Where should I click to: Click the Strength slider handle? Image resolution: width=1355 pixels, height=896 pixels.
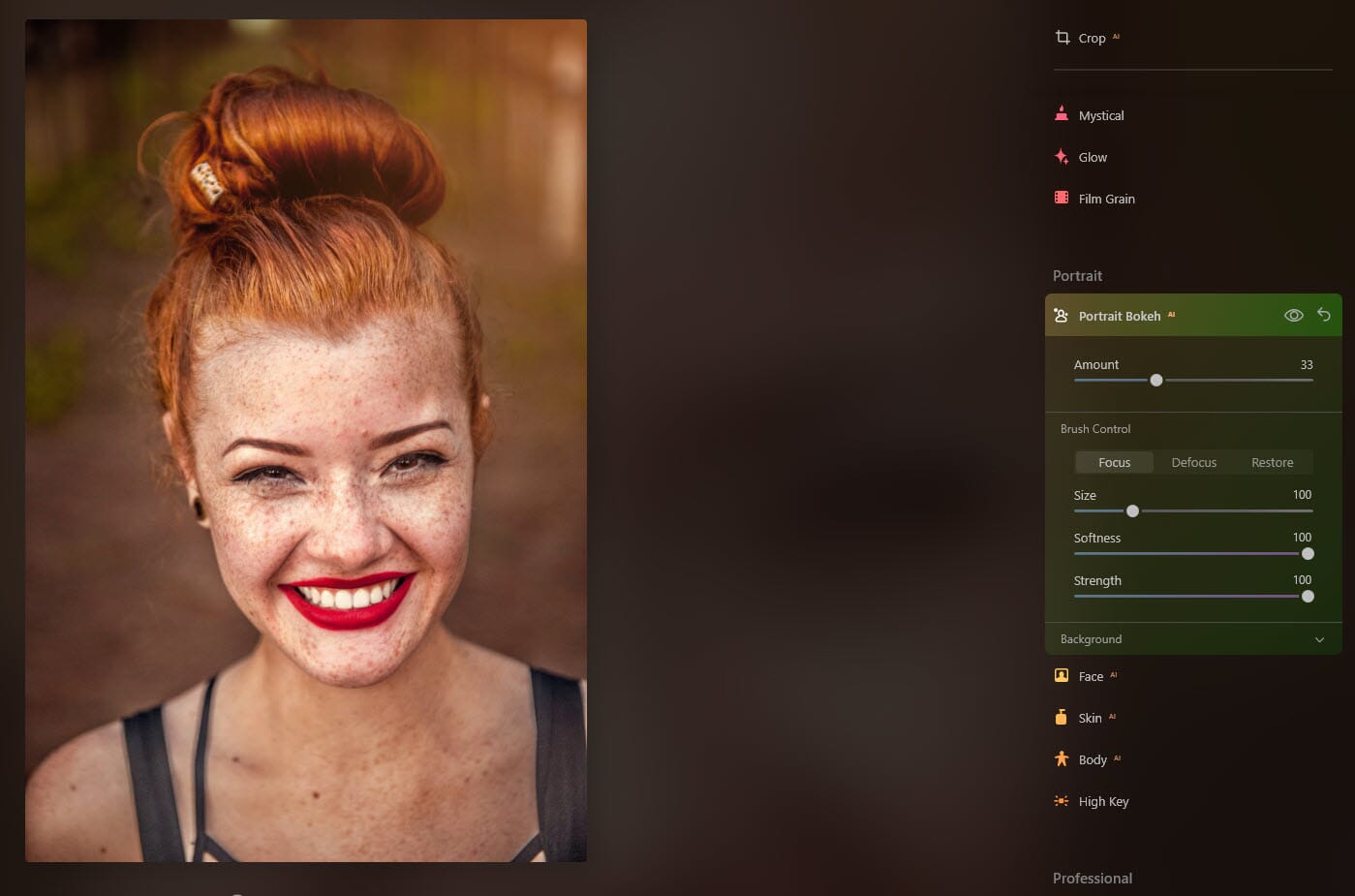[x=1308, y=596]
